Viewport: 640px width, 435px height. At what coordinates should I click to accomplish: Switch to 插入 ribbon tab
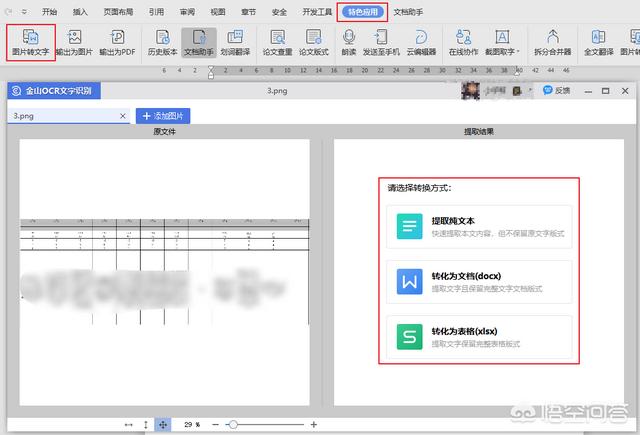80,12
